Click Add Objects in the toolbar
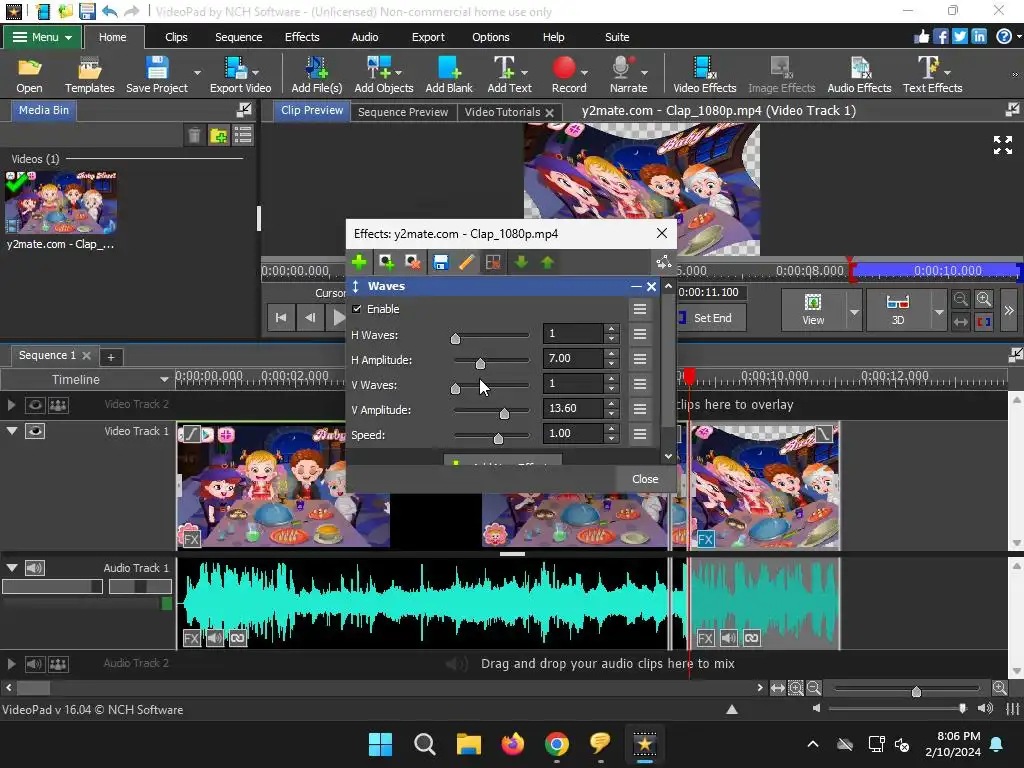The width and height of the screenshot is (1024, 768). [384, 74]
